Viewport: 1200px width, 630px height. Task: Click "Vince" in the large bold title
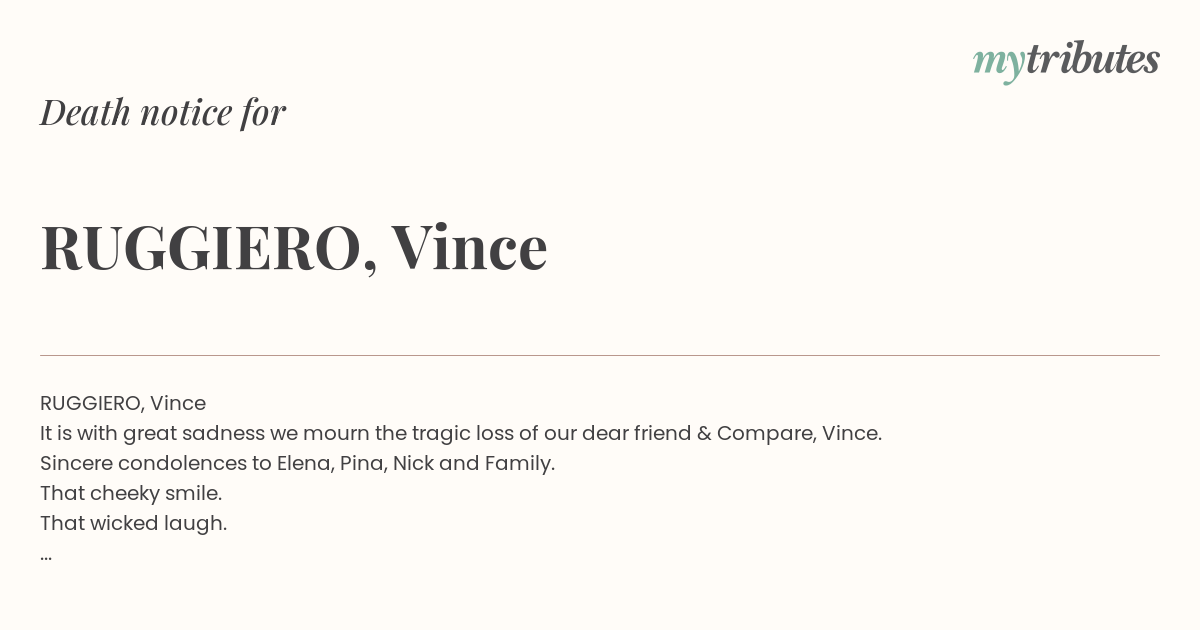click(x=469, y=247)
